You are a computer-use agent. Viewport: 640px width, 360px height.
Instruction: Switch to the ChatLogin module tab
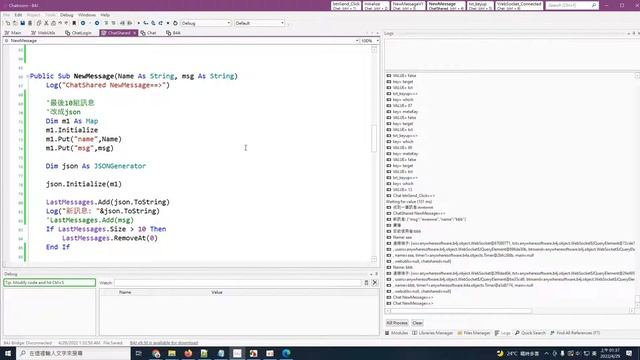pyautogui.click(x=79, y=33)
